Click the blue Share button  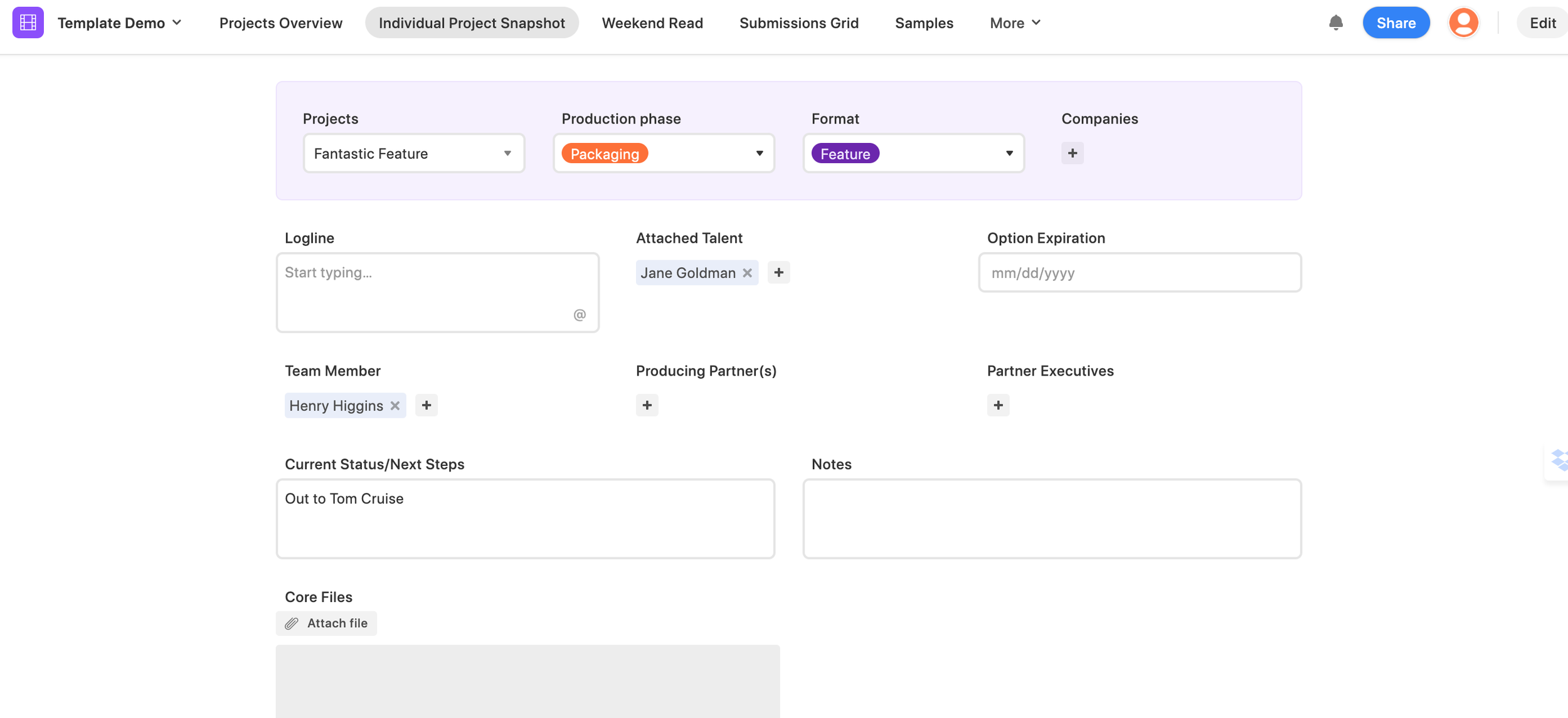tap(1396, 23)
